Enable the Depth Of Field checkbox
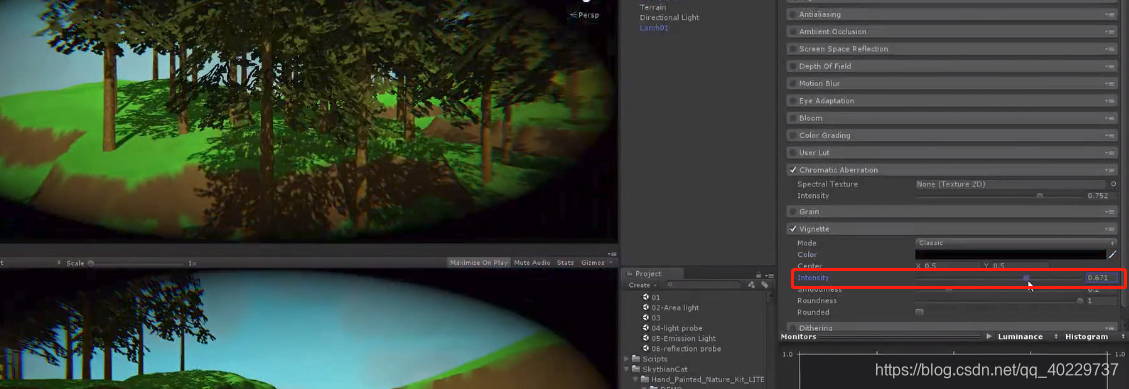Viewport: 1129px width, 389px height. point(793,66)
